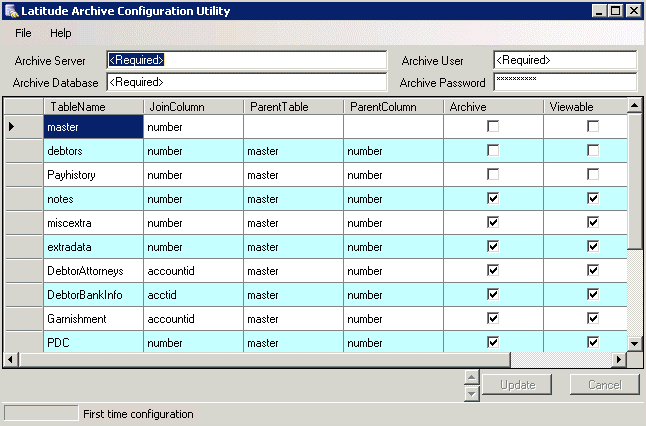The height and width of the screenshot is (426, 646).
Task: Select the extradata TableName cell
Action: 94,247
